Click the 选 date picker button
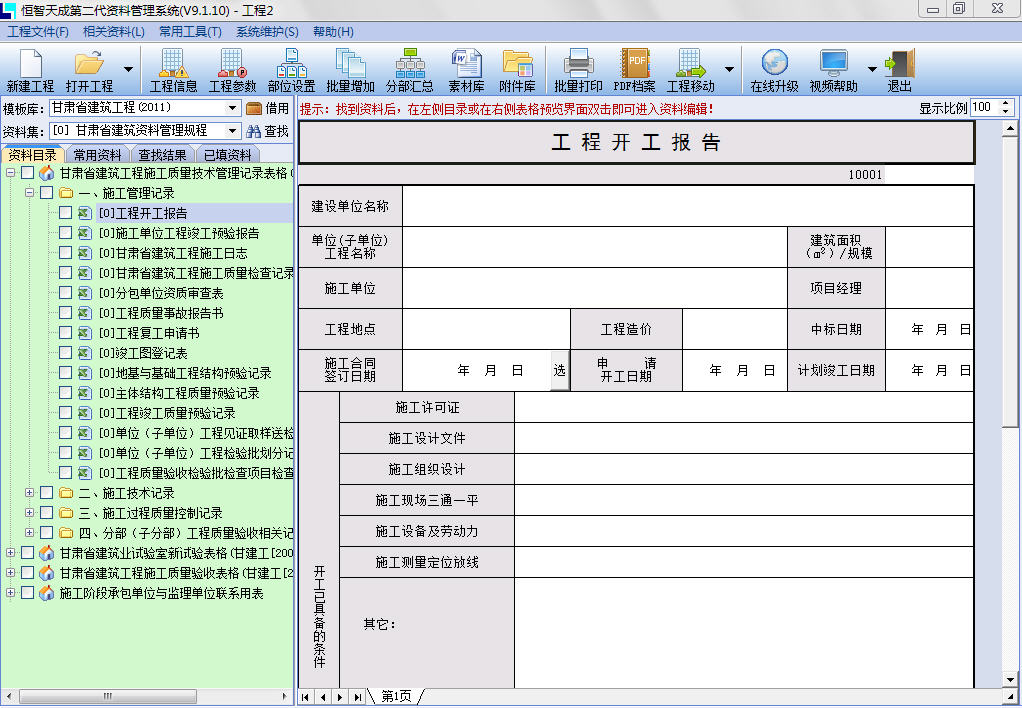 pos(559,370)
